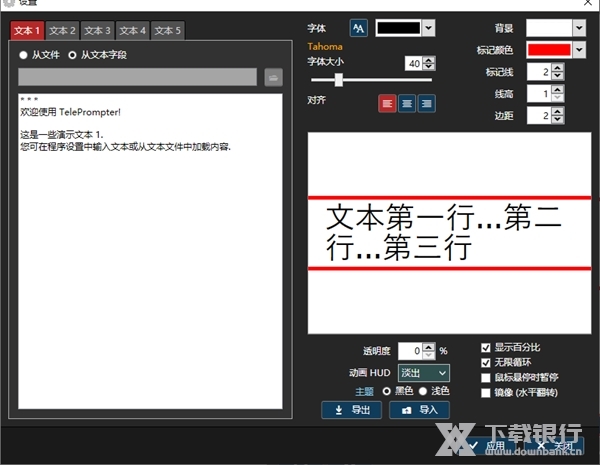Click 主题 label link

point(364,392)
